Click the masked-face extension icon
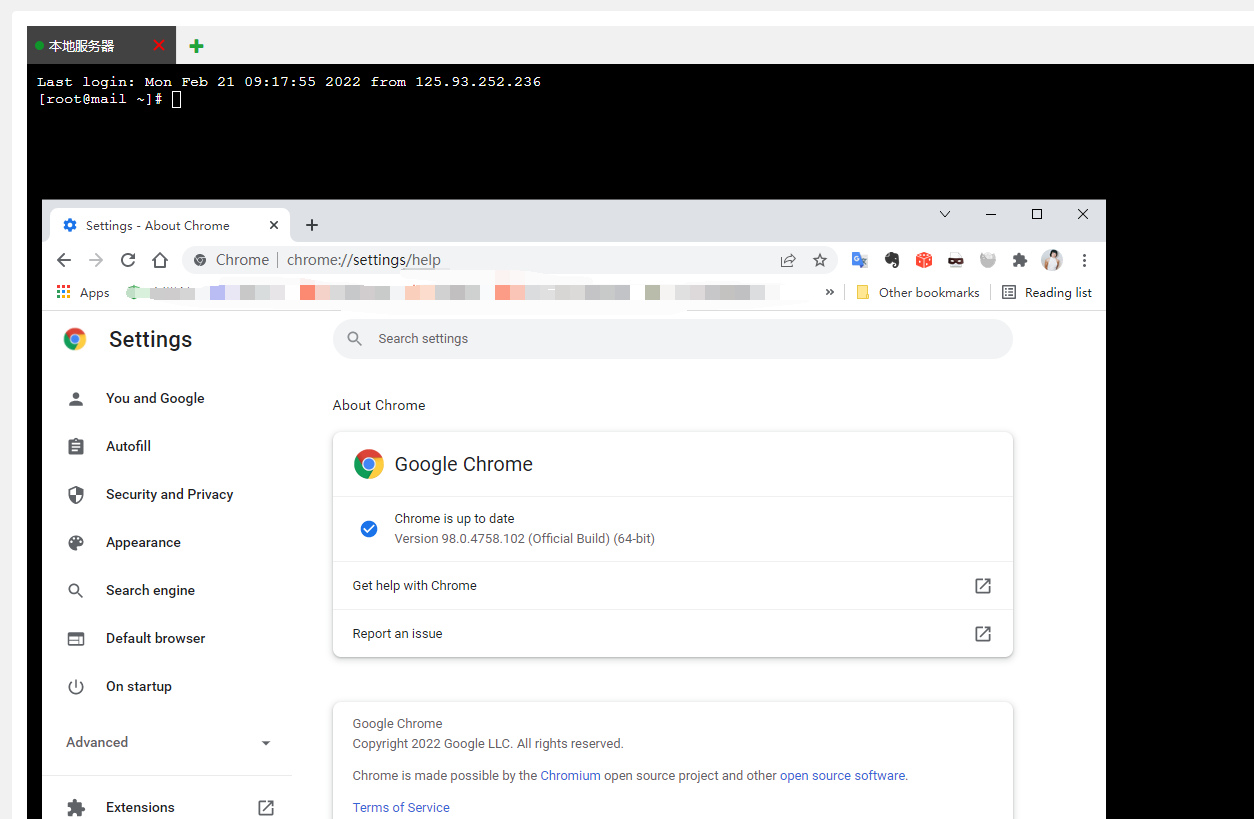Screen dimensions: 1254x819 pos(956,260)
